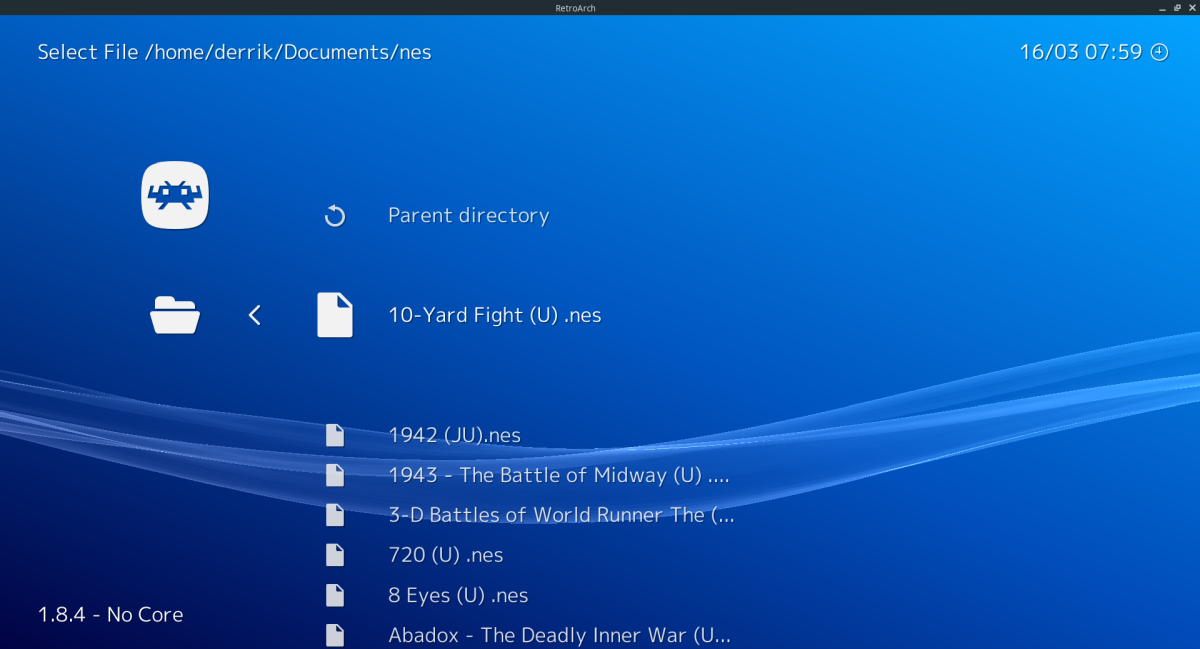Image resolution: width=1200 pixels, height=649 pixels.
Task: Click the Parent directory up-arrow icon
Action: tap(335, 215)
